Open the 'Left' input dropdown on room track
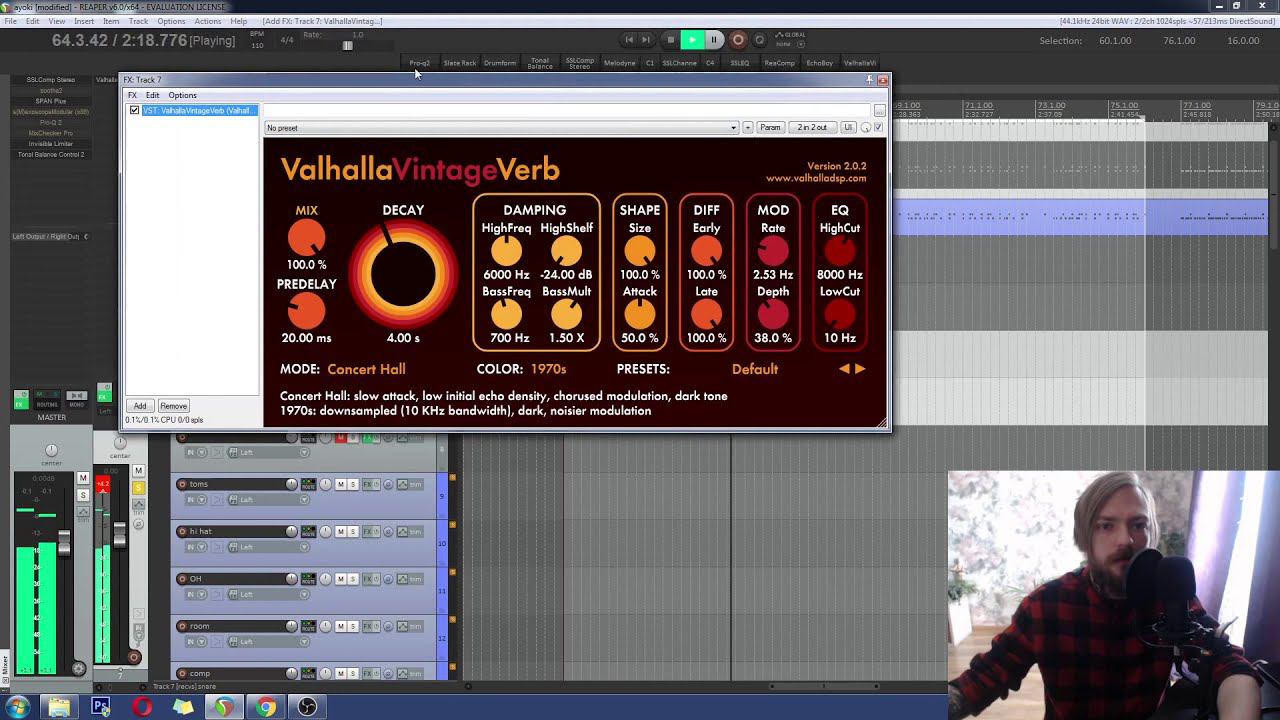Viewport: 1280px width, 720px height. coord(269,642)
